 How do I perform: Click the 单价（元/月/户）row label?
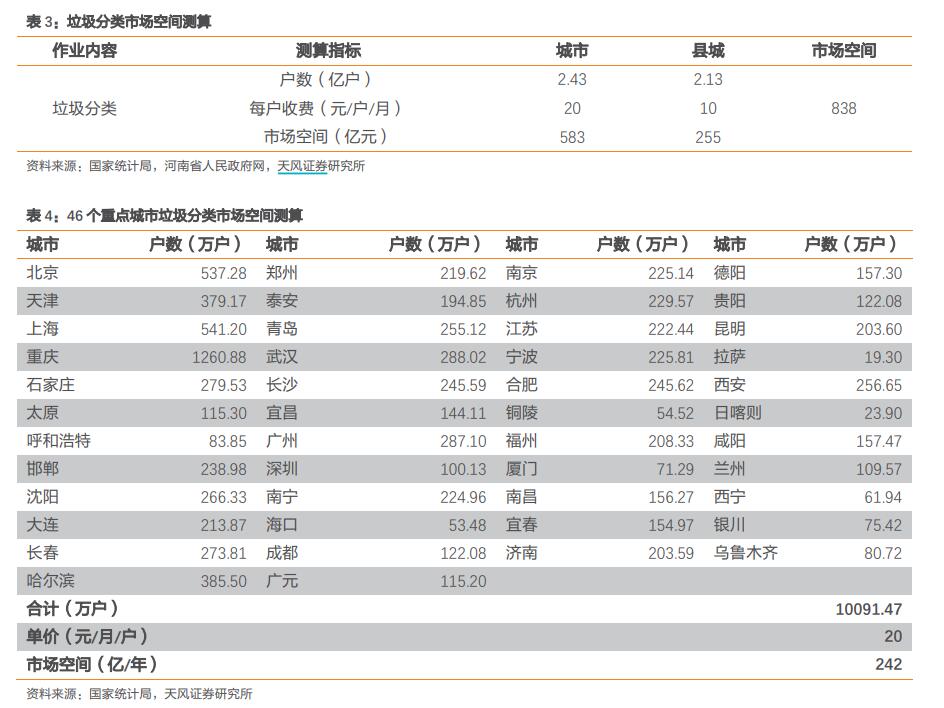tap(88, 636)
